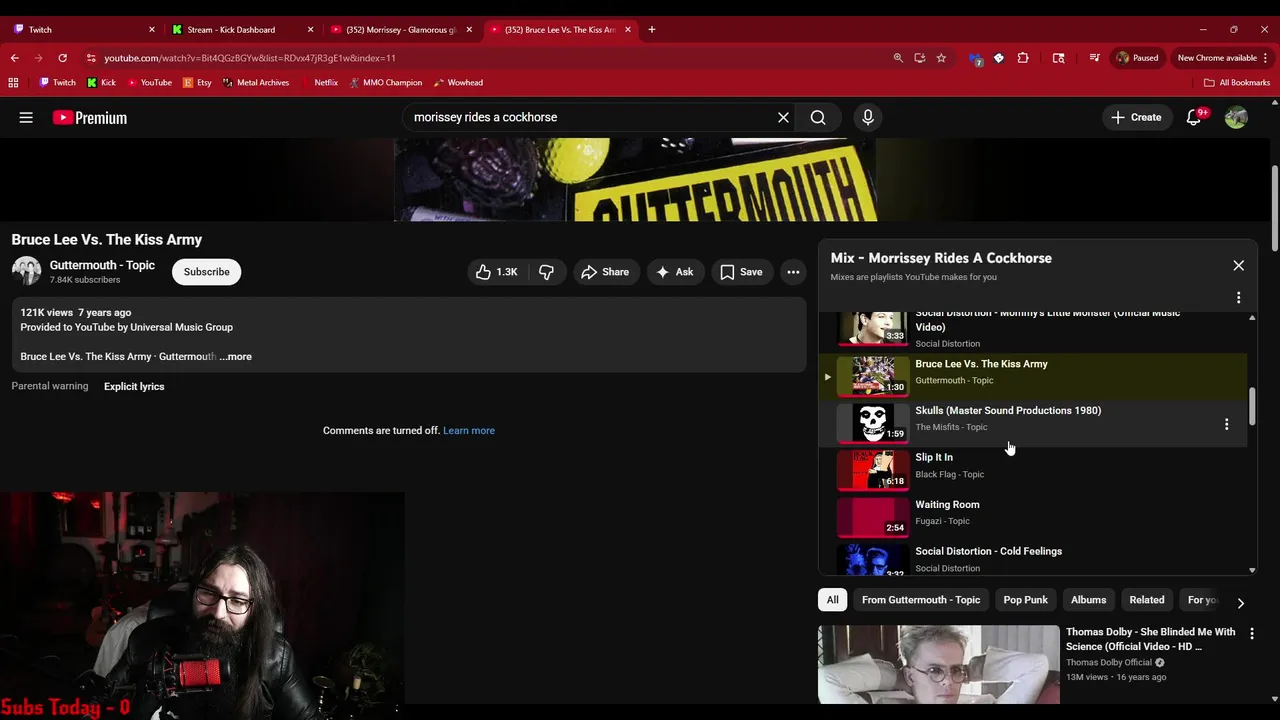Filter by From Guttermouth - Topic
Image resolution: width=1280 pixels, height=720 pixels.
(921, 599)
